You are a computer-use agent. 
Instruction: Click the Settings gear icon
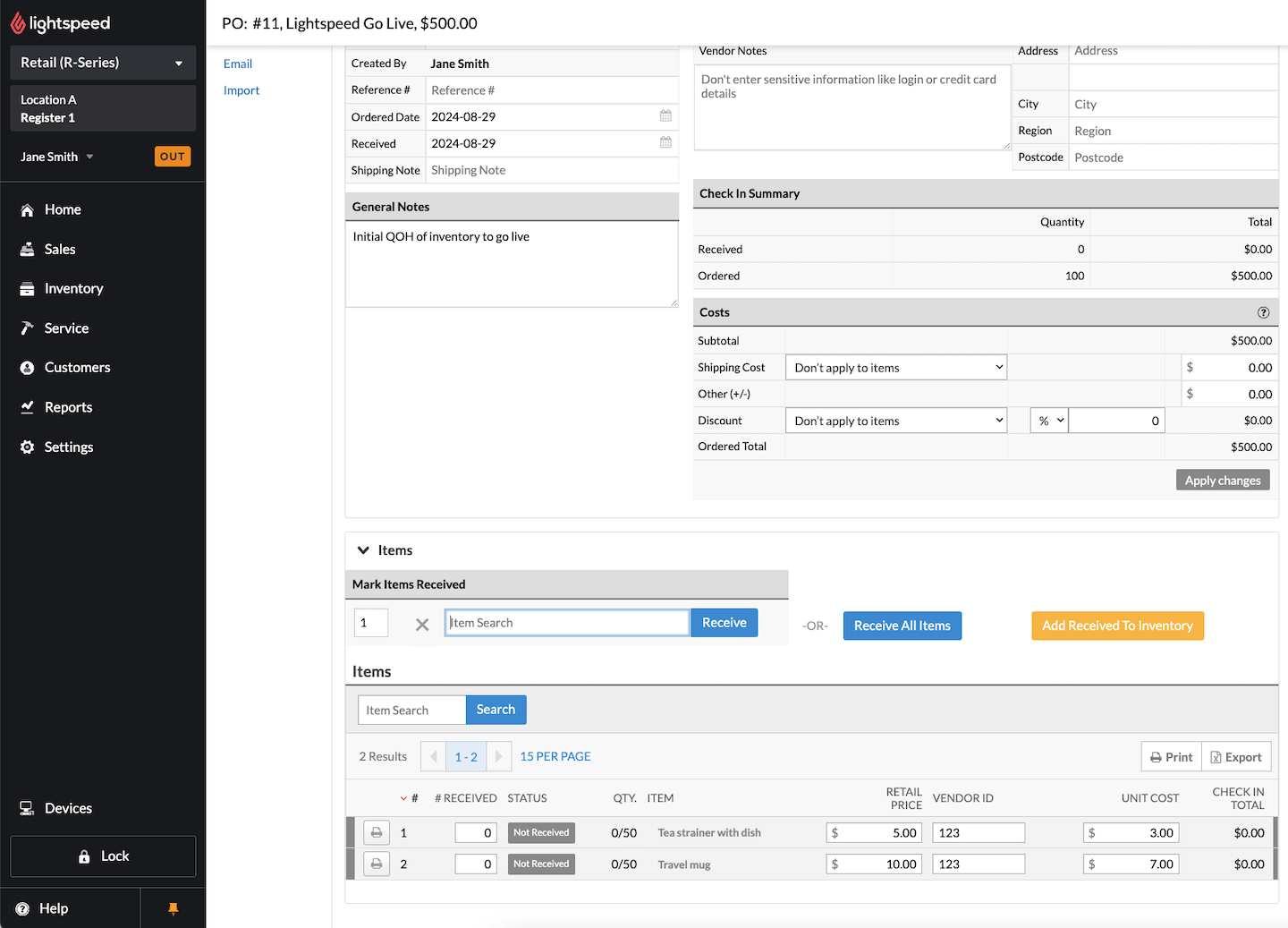[x=27, y=447]
